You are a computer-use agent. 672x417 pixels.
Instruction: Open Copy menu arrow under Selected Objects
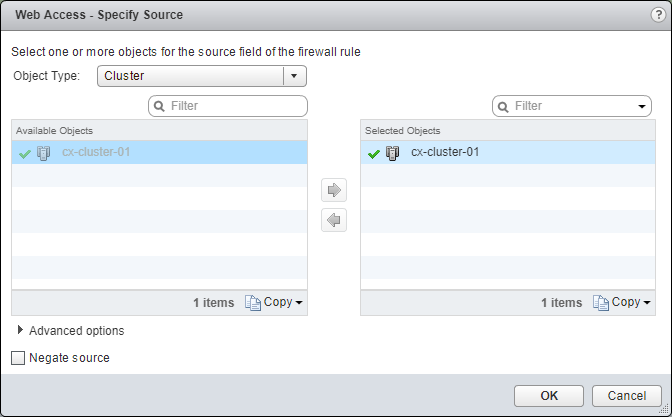point(647,302)
